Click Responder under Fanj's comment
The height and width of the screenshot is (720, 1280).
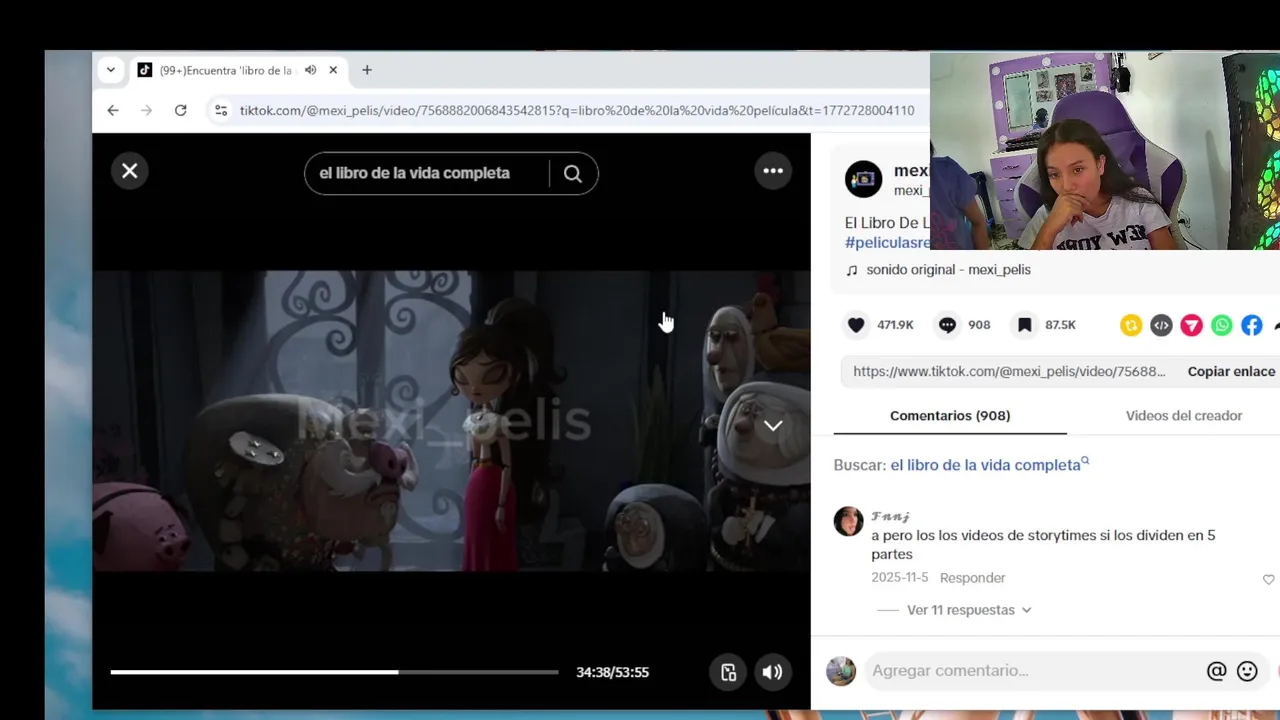pyautogui.click(x=972, y=578)
